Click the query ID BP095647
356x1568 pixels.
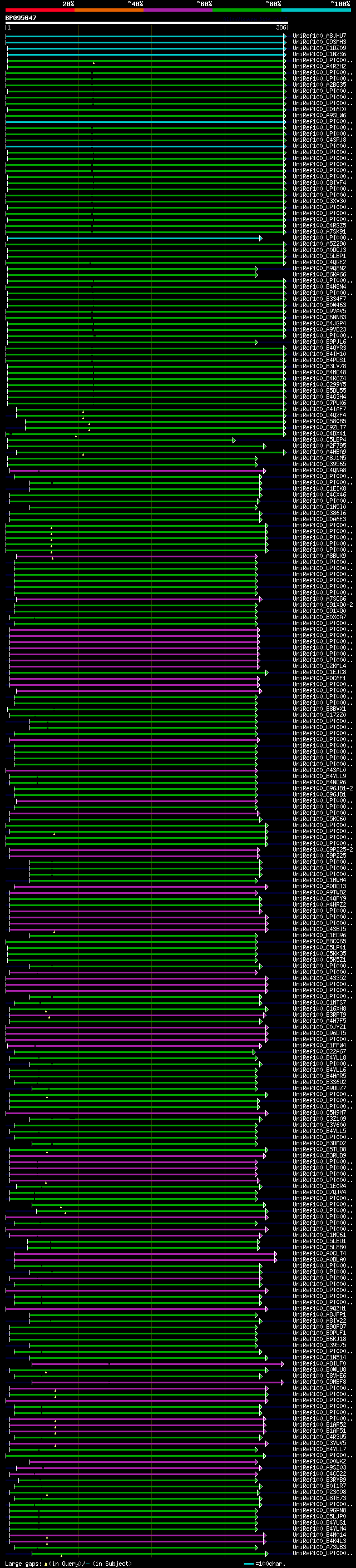tap(21, 18)
